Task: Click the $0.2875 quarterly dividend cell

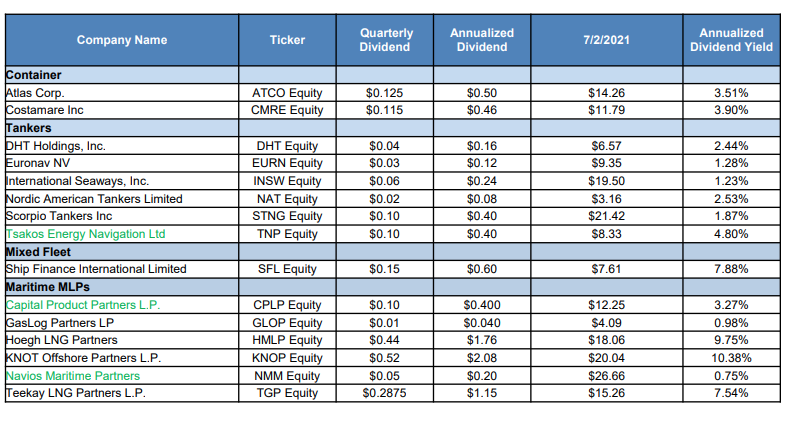Action: tap(385, 393)
